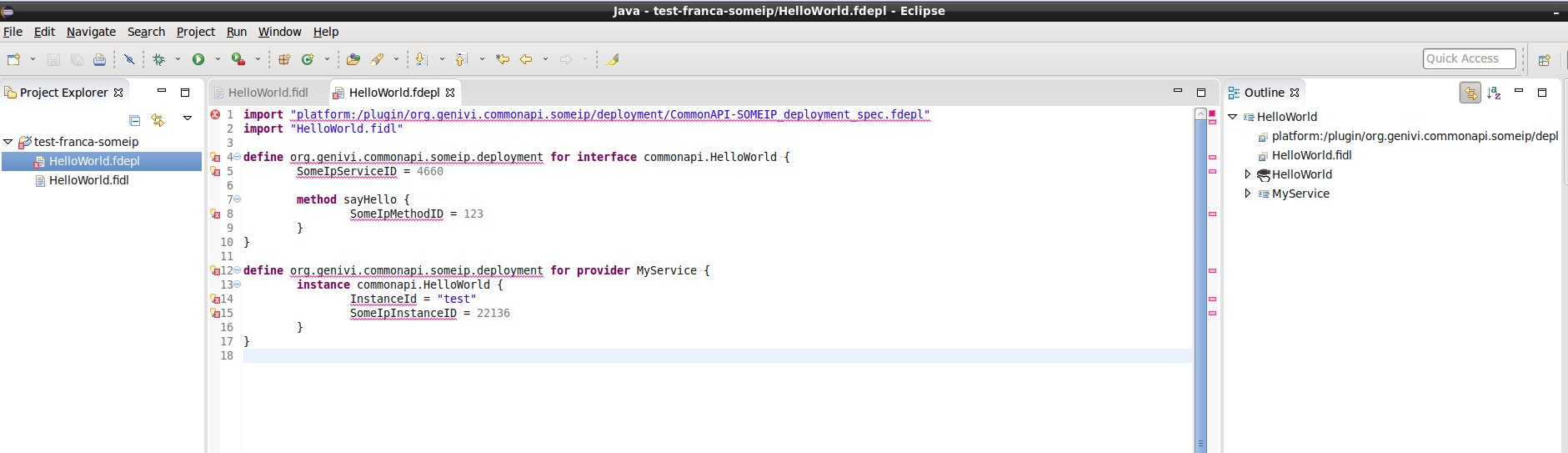Click the green Run button
The height and width of the screenshot is (453, 1568).
(x=198, y=59)
